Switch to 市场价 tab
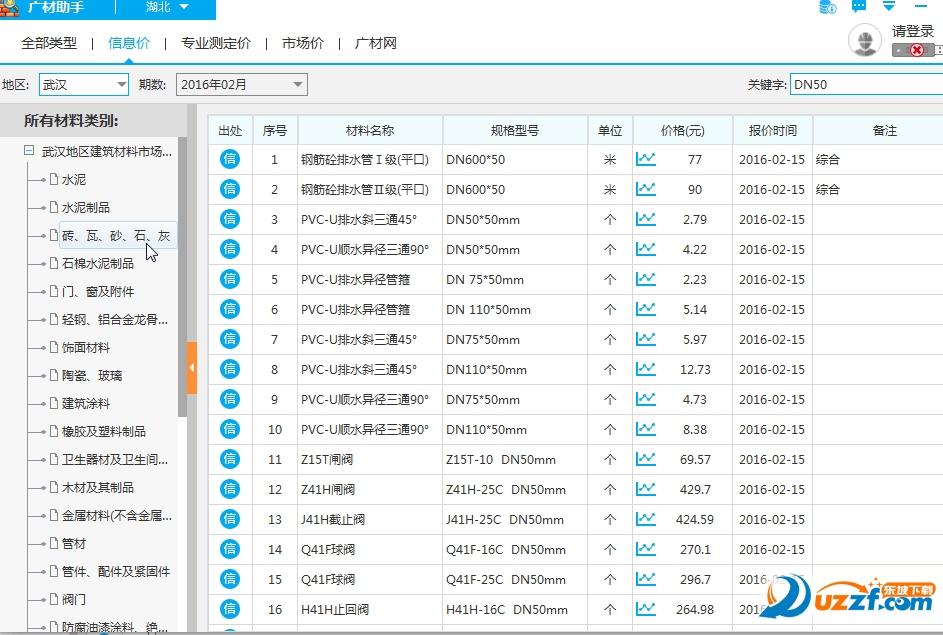This screenshot has width=943, height=635. (x=303, y=43)
